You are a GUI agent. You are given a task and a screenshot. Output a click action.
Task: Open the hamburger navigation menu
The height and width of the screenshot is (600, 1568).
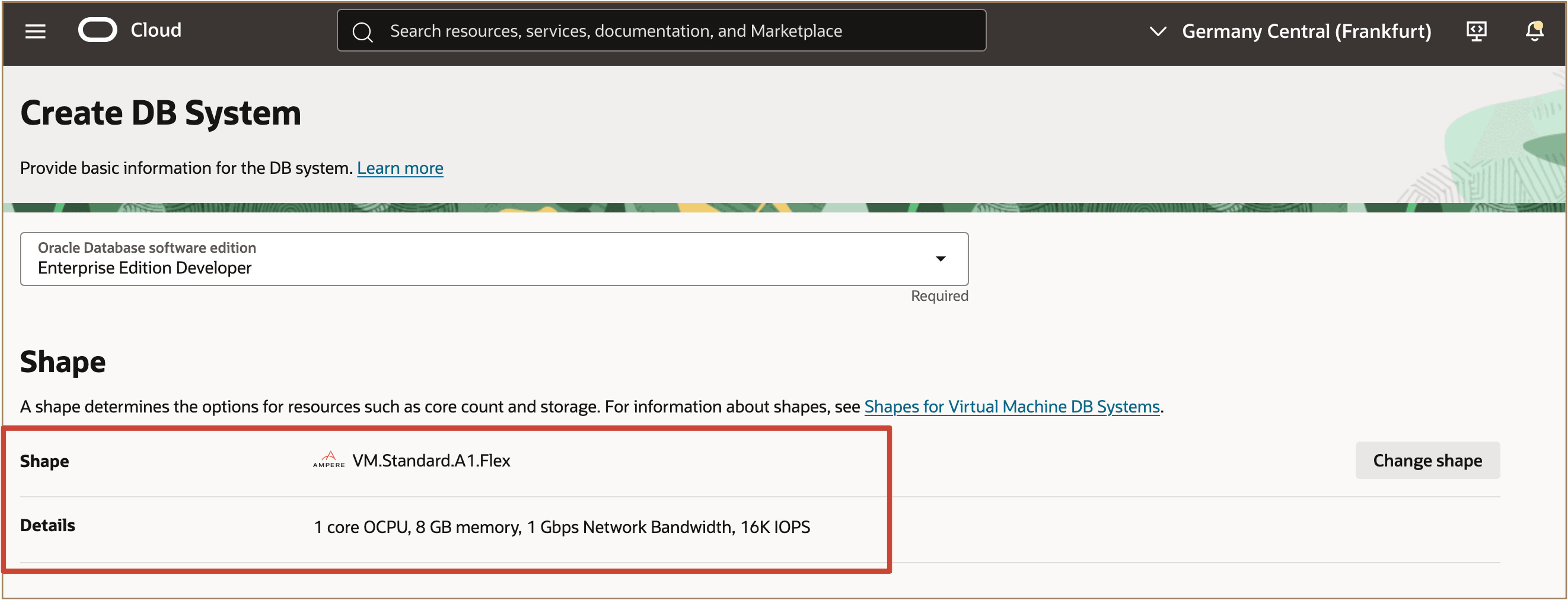point(35,31)
